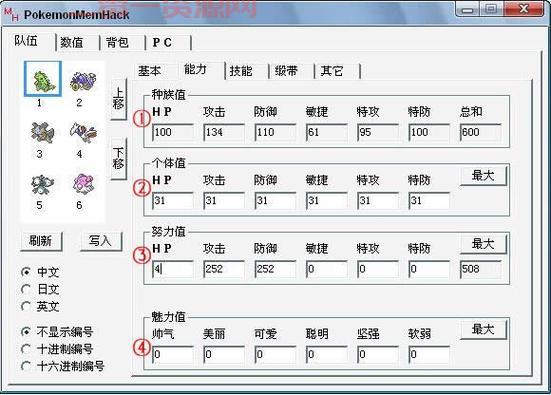
Task: Click the 努力值 敏捷 input field
Action: (327, 269)
